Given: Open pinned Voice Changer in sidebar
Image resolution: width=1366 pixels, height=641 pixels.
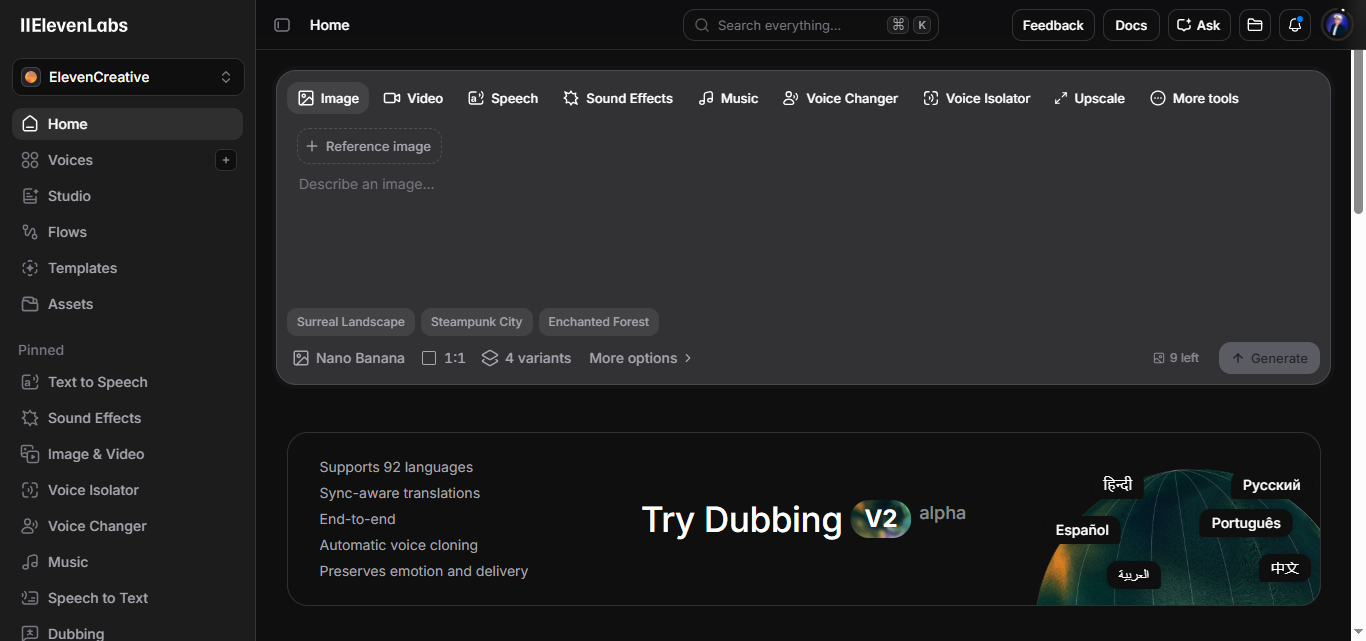Looking at the screenshot, I should 127,526.
